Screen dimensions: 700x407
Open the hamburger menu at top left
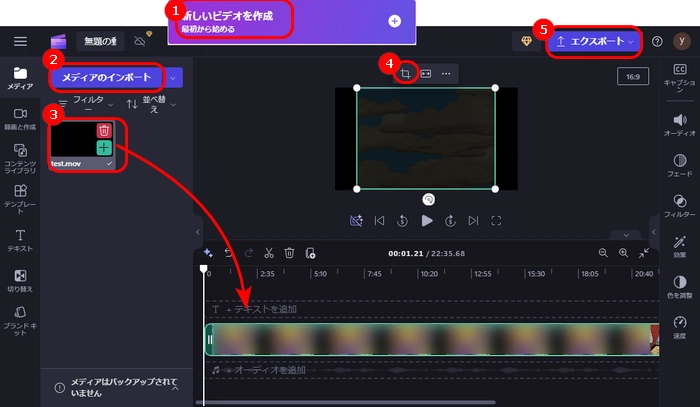point(21,41)
